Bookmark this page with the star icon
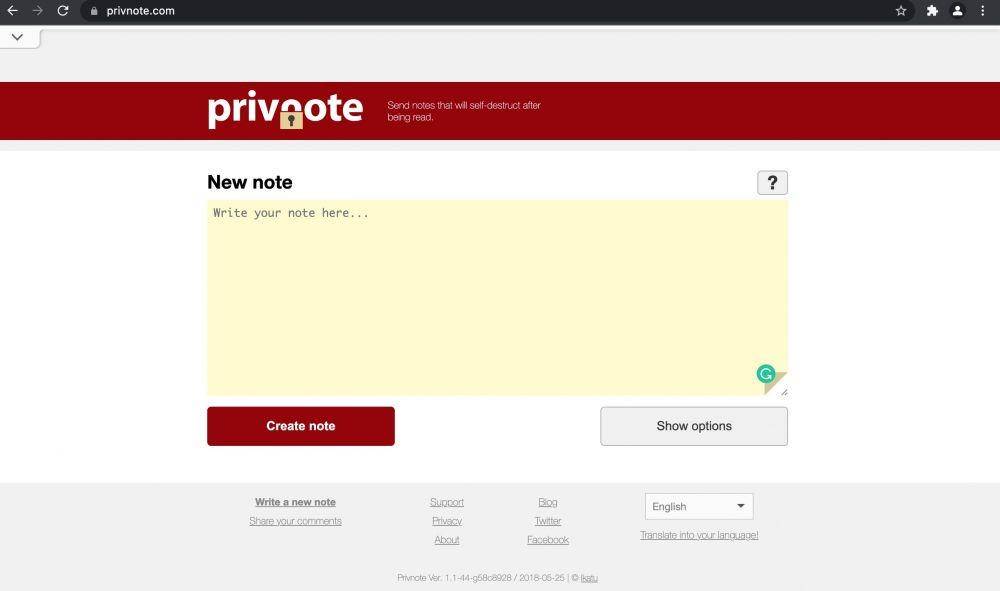Viewport: 1000px width, 591px height. 901,11
